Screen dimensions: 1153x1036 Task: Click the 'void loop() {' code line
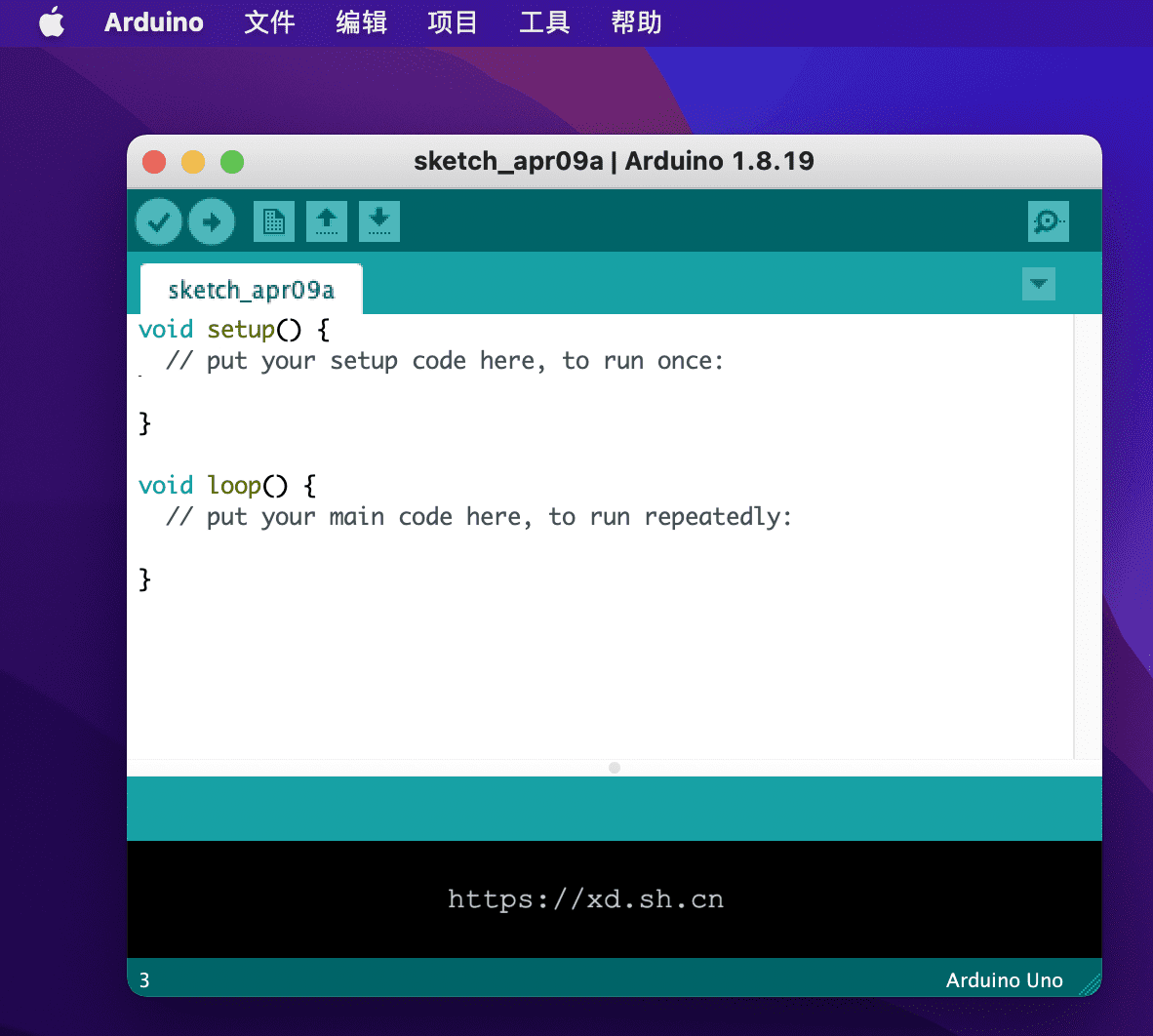[228, 485]
